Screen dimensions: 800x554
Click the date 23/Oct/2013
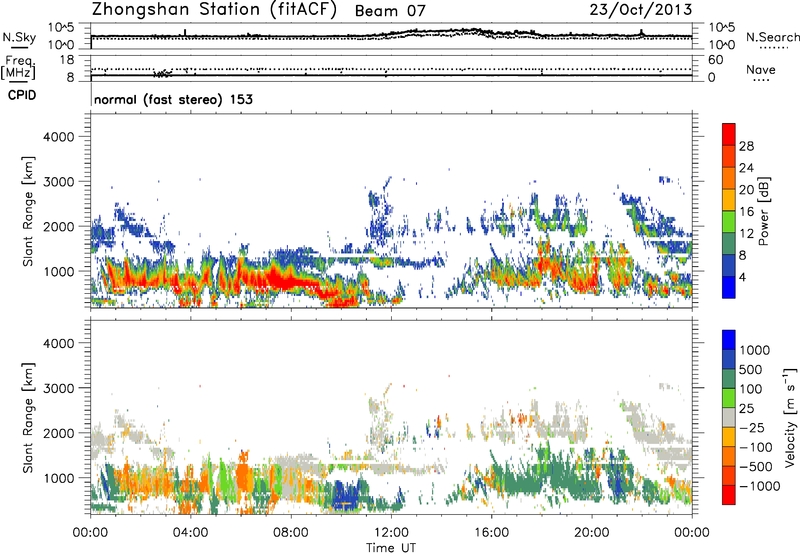point(641,10)
